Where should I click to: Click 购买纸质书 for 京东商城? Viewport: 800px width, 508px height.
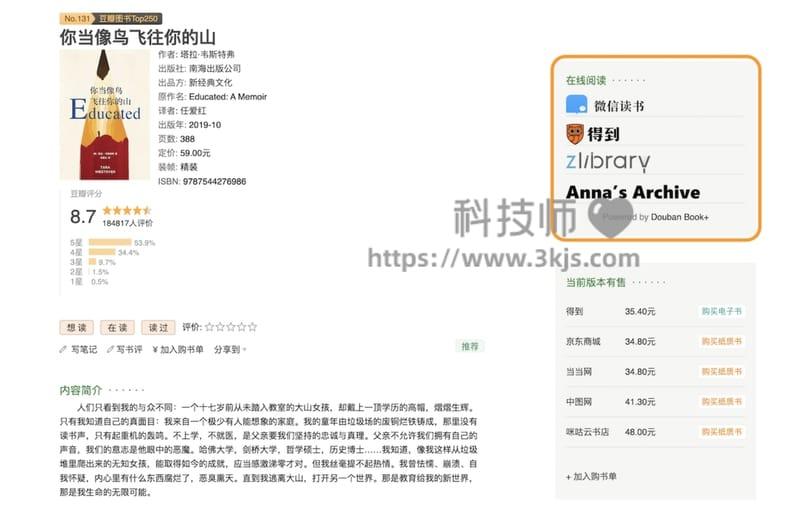click(x=721, y=341)
